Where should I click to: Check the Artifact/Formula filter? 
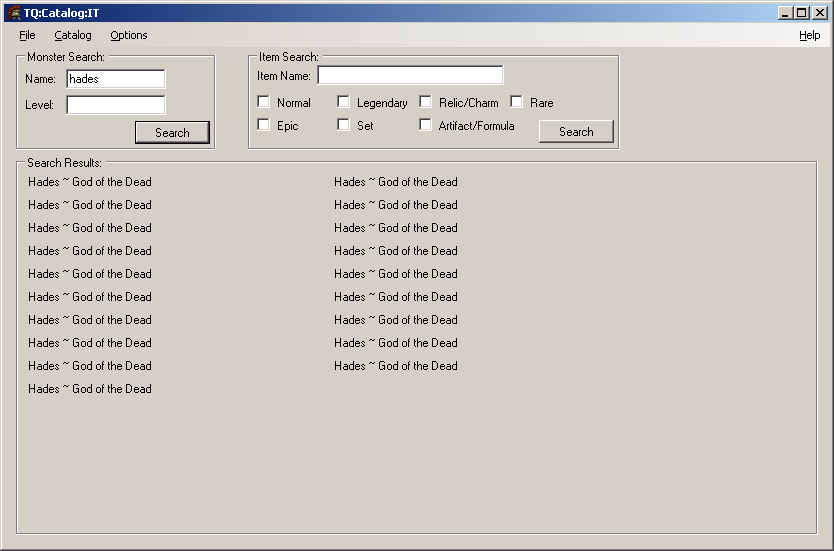click(x=426, y=125)
